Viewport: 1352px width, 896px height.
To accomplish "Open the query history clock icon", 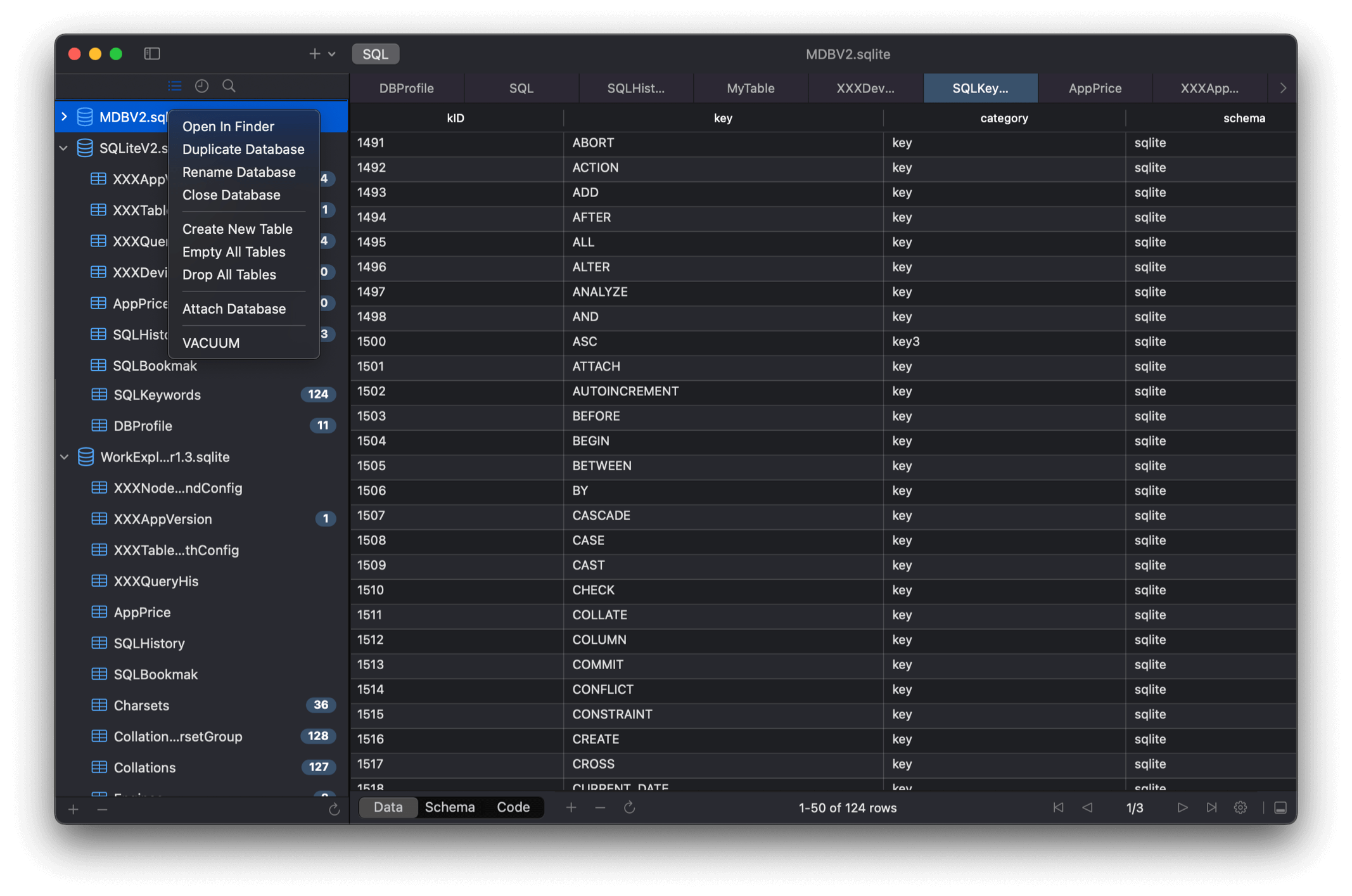I will pyautogui.click(x=201, y=86).
